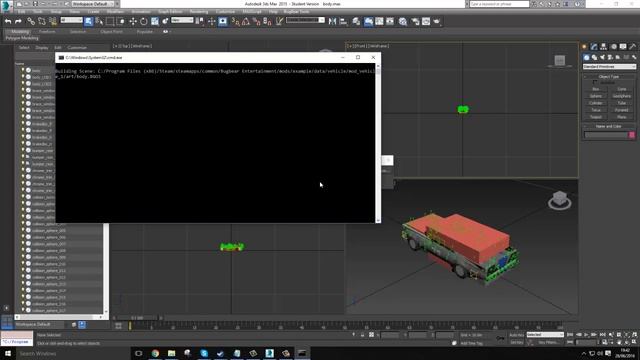Click the GeoSphere primitive button
The width and height of the screenshot is (640, 360).
coord(622,96)
